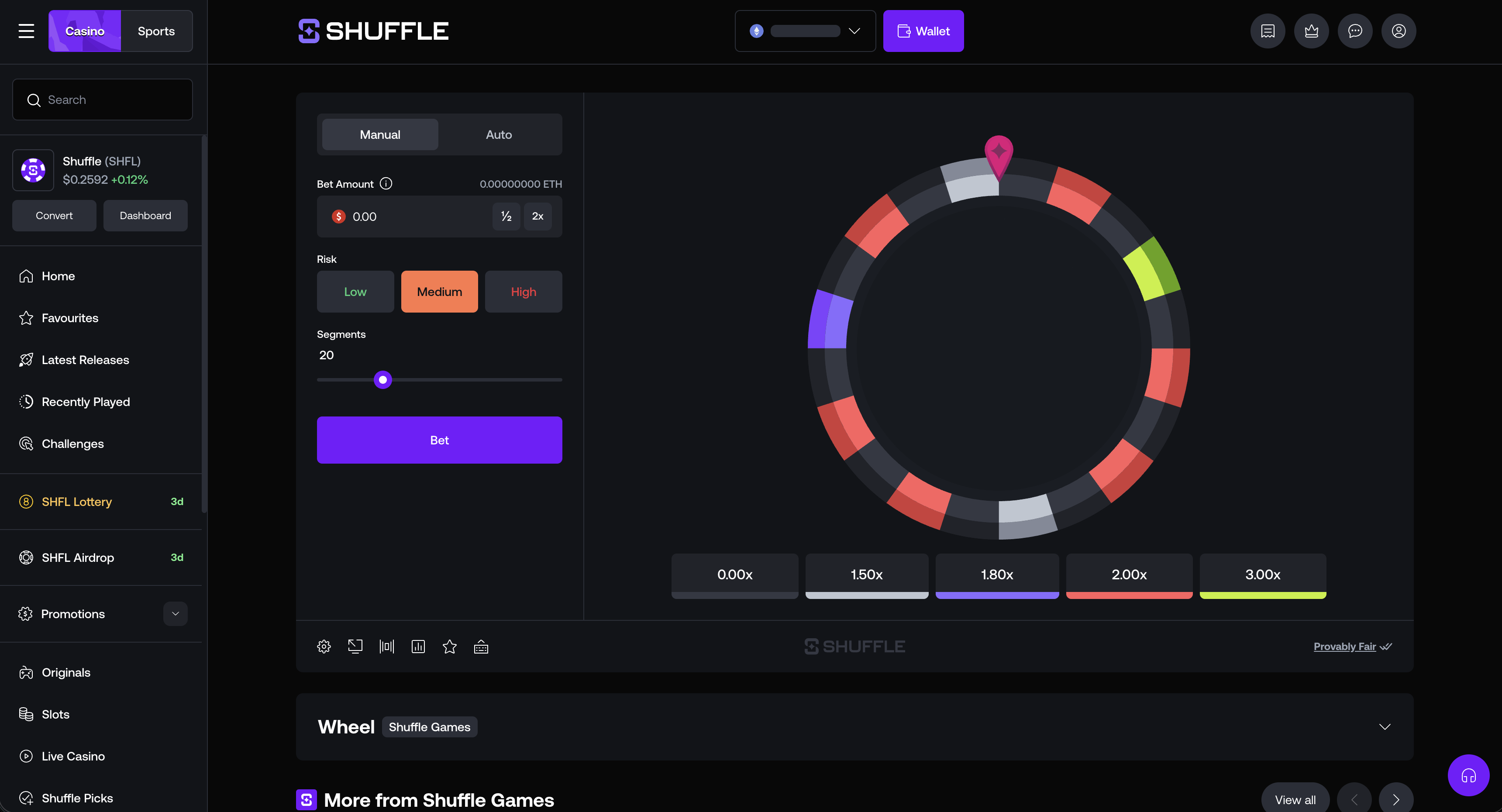Click the Search input field
1502x812 pixels.
click(103, 100)
